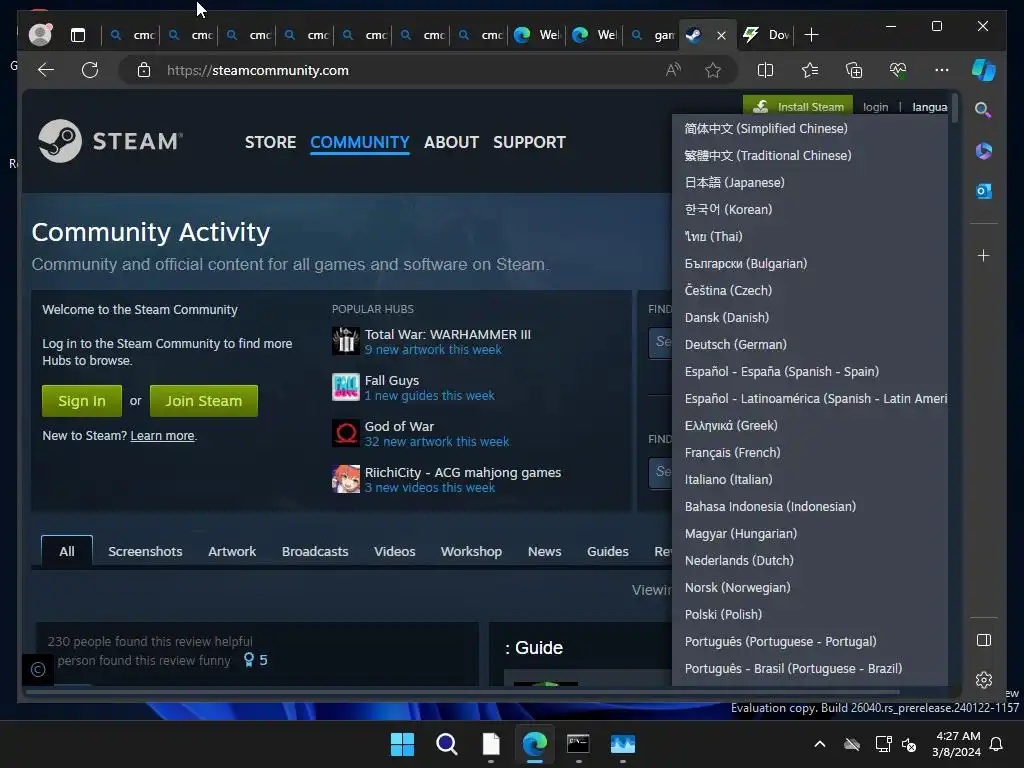1024x768 pixels.
Task: Close the active Steam tab
Action: point(721,35)
